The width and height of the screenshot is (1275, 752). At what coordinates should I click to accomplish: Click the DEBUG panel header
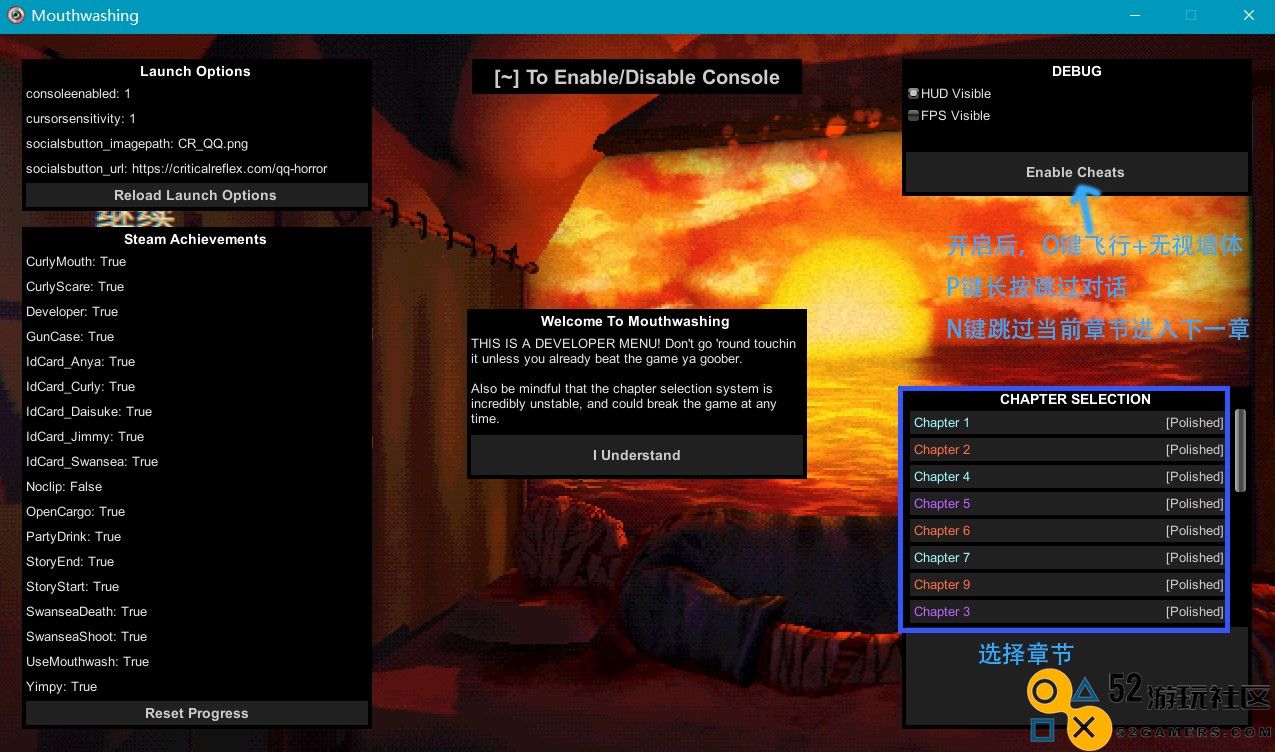click(x=1076, y=71)
